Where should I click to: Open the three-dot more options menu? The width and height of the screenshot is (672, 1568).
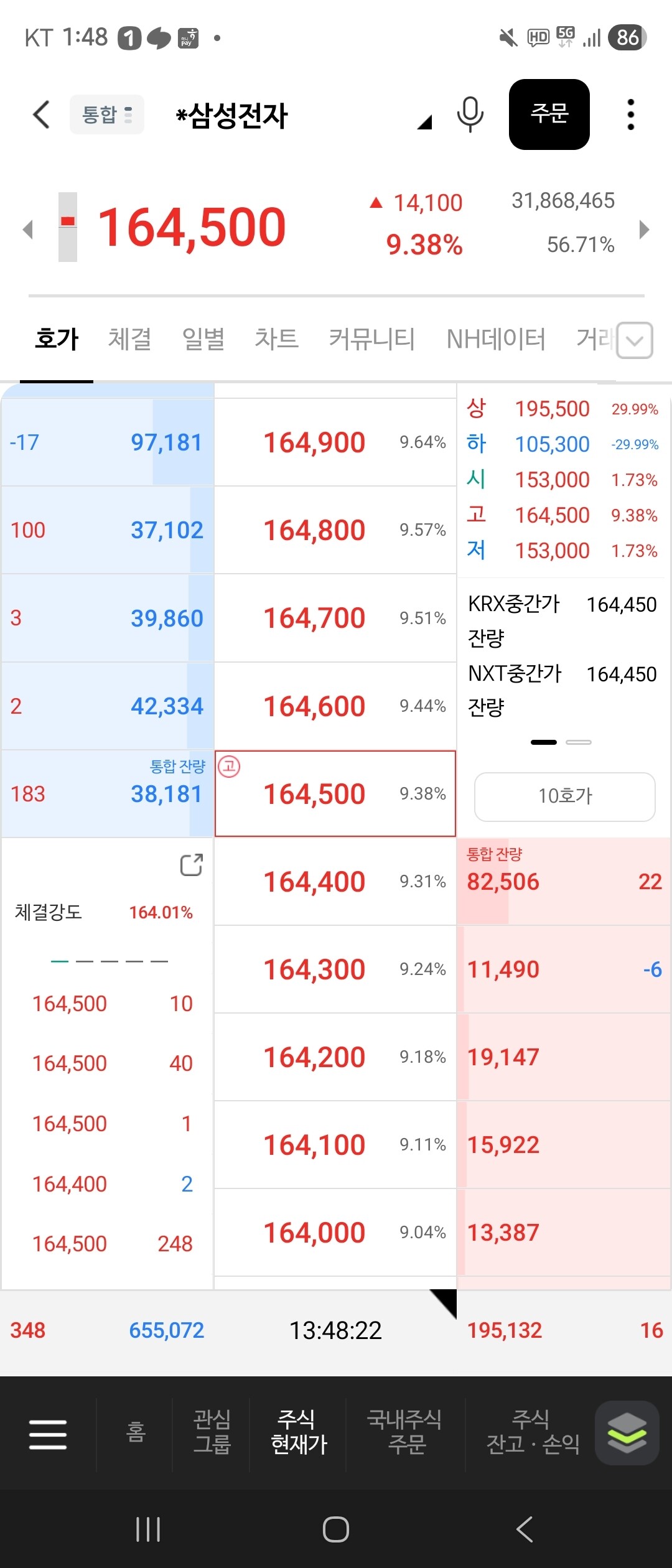tap(631, 114)
